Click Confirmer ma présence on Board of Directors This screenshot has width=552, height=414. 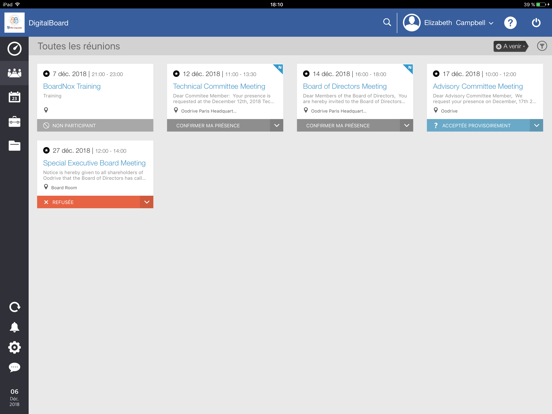349,125
